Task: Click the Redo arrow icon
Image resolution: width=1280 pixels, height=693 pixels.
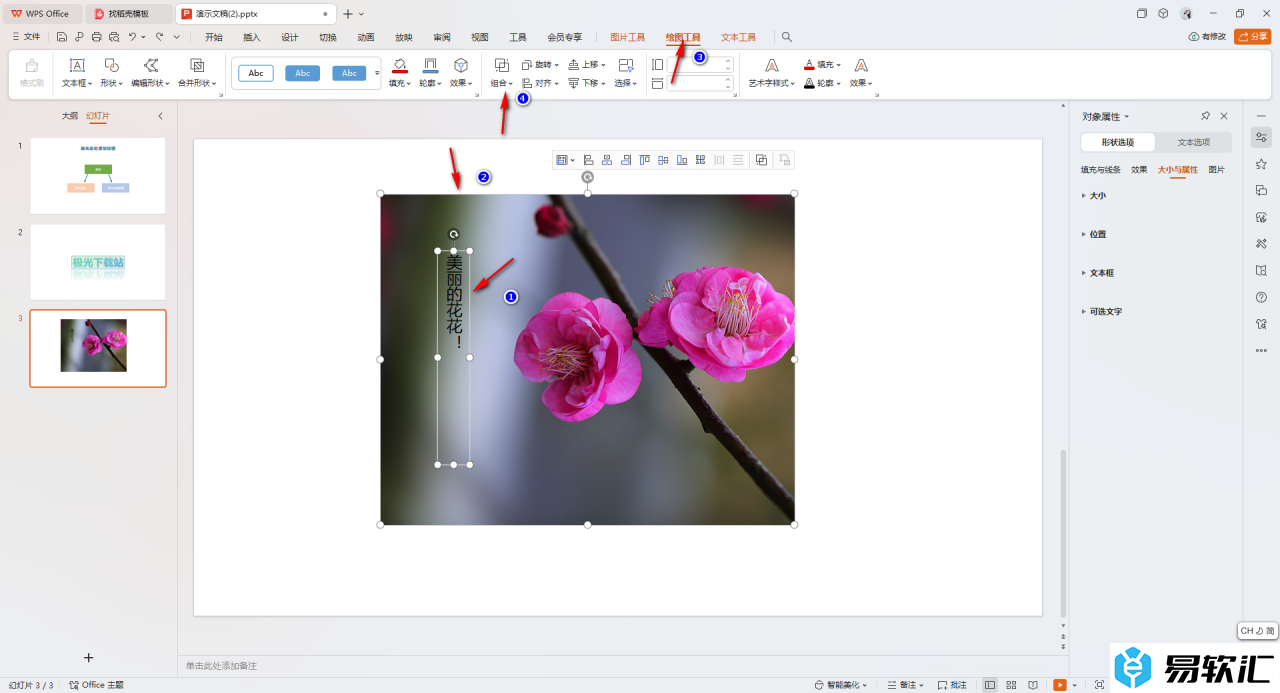Action: click(159, 37)
